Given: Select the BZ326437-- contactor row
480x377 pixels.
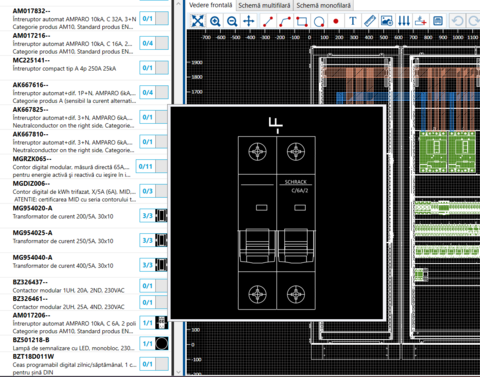Looking at the screenshot, I should (x=85, y=286).
